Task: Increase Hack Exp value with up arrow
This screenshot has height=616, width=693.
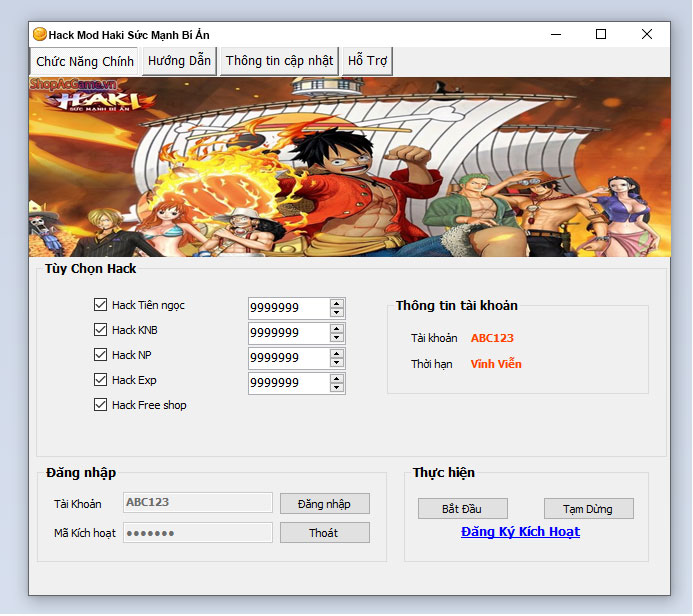Action: pos(337,379)
